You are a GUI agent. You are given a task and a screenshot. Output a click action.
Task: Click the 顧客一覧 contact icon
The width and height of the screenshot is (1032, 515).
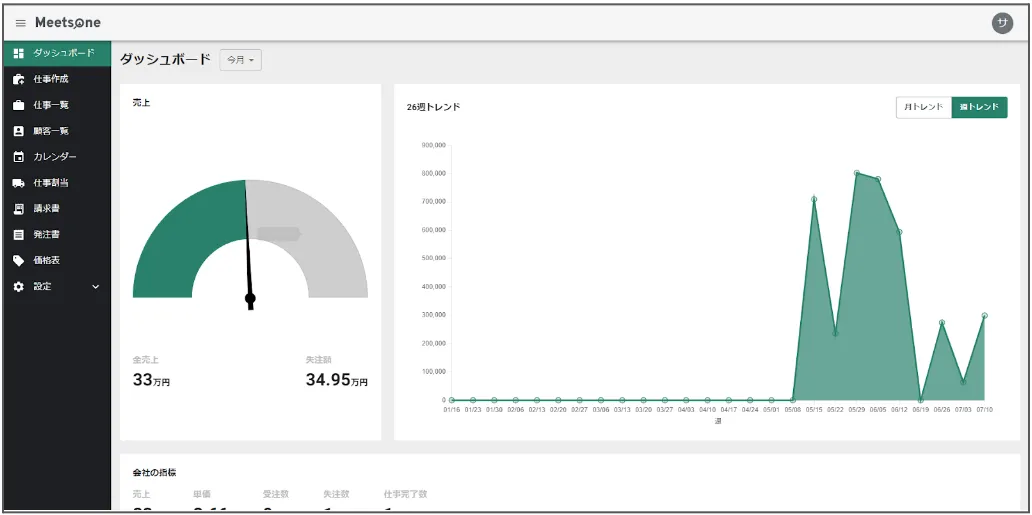click(x=18, y=131)
